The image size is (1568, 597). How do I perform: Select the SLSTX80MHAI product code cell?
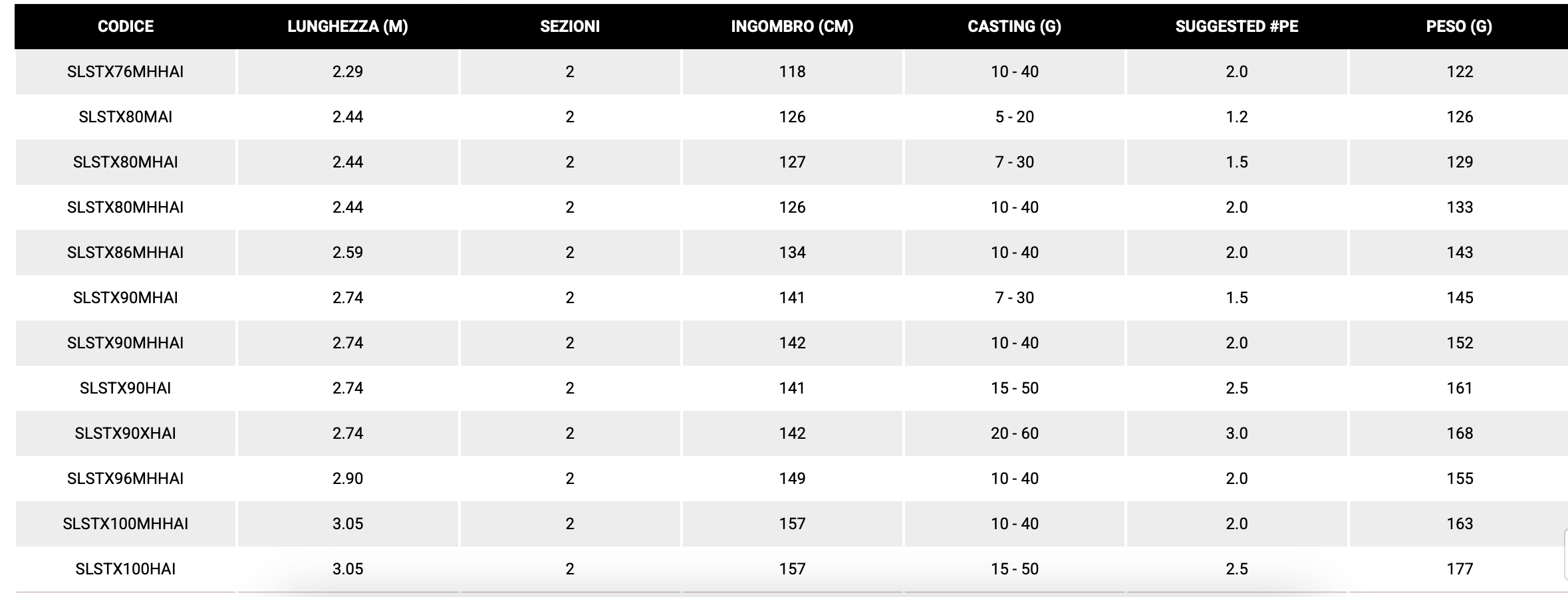(126, 162)
